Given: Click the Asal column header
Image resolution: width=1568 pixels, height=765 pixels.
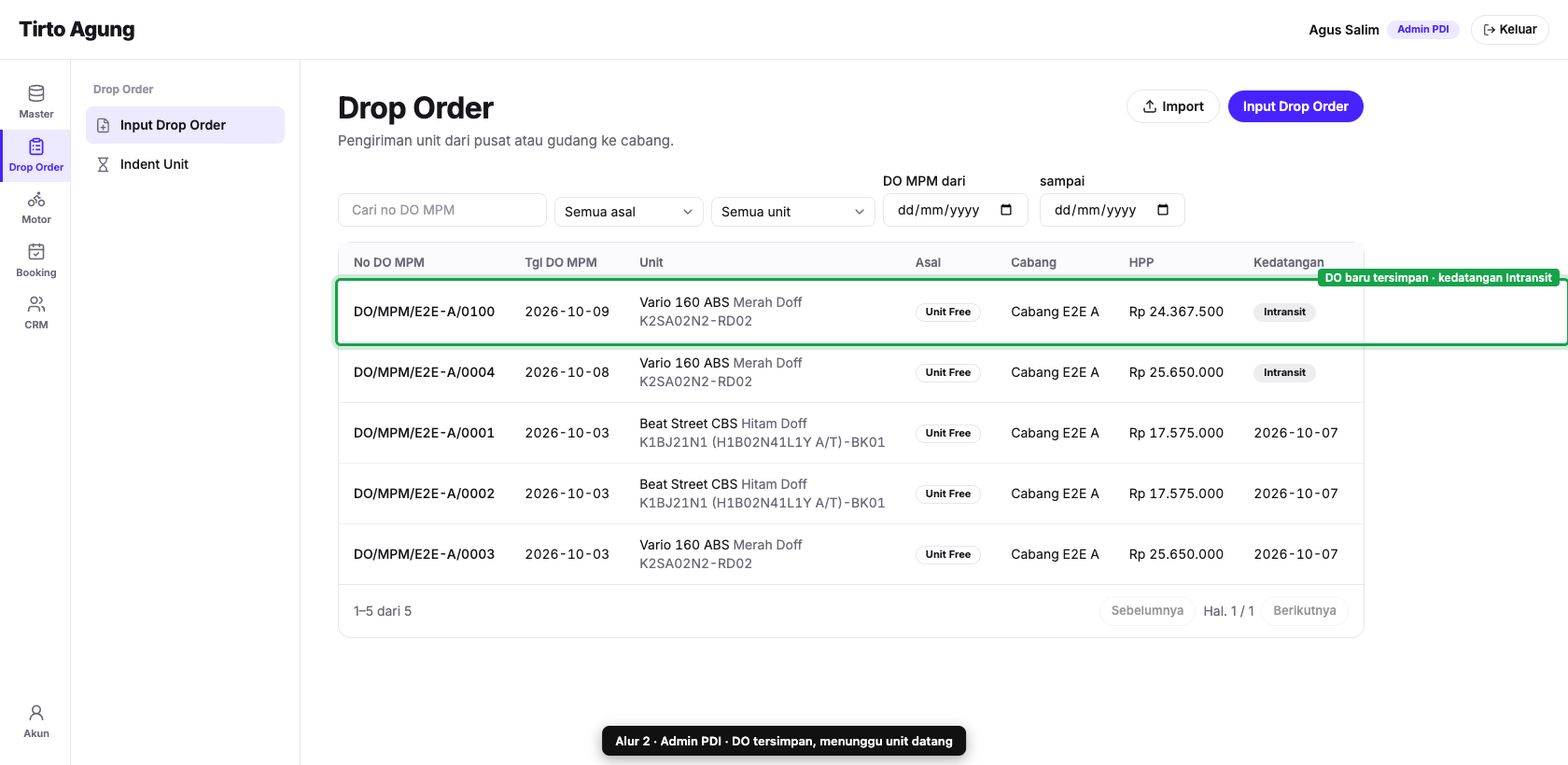Looking at the screenshot, I should point(928,263).
